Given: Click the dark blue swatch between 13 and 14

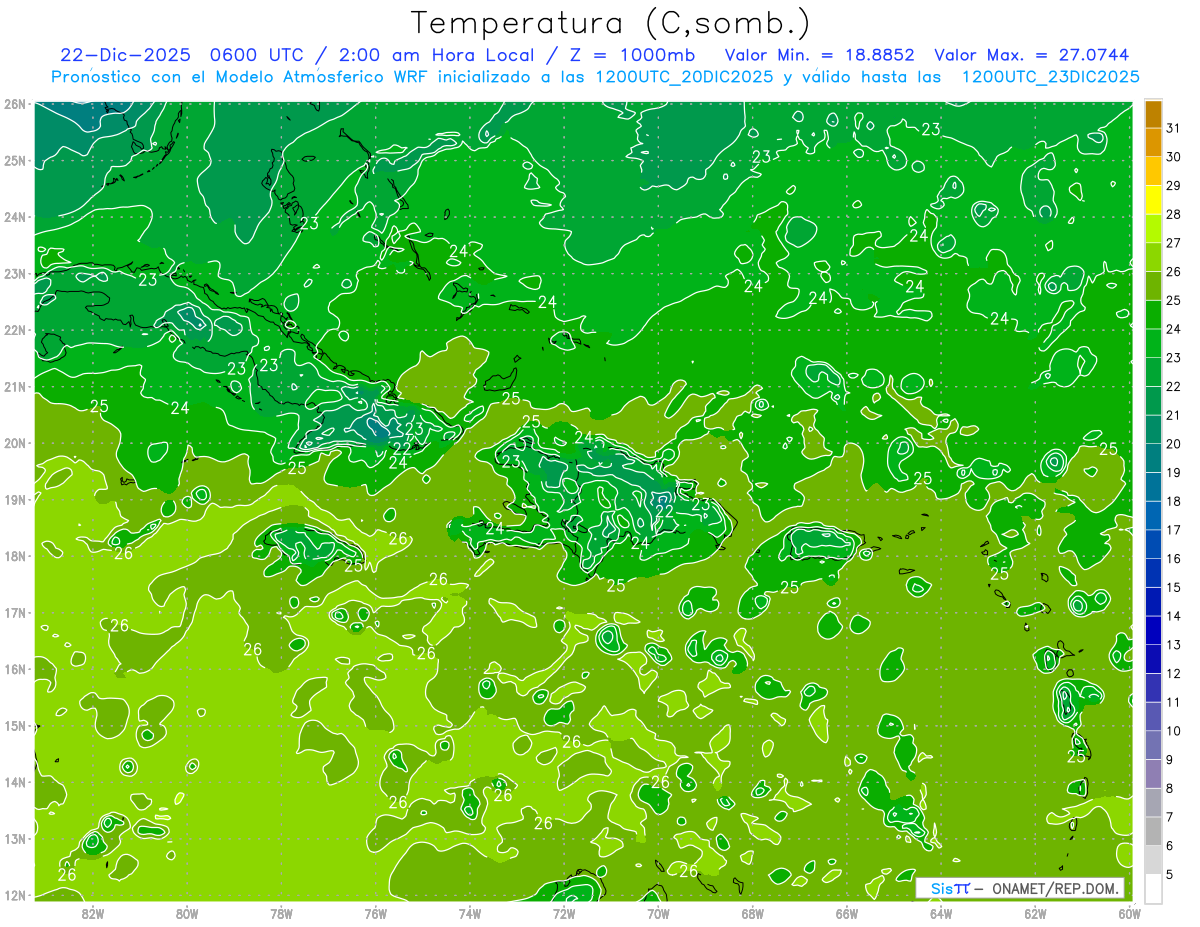Looking at the screenshot, I should pyautogui.click(x=1153, y=631).
